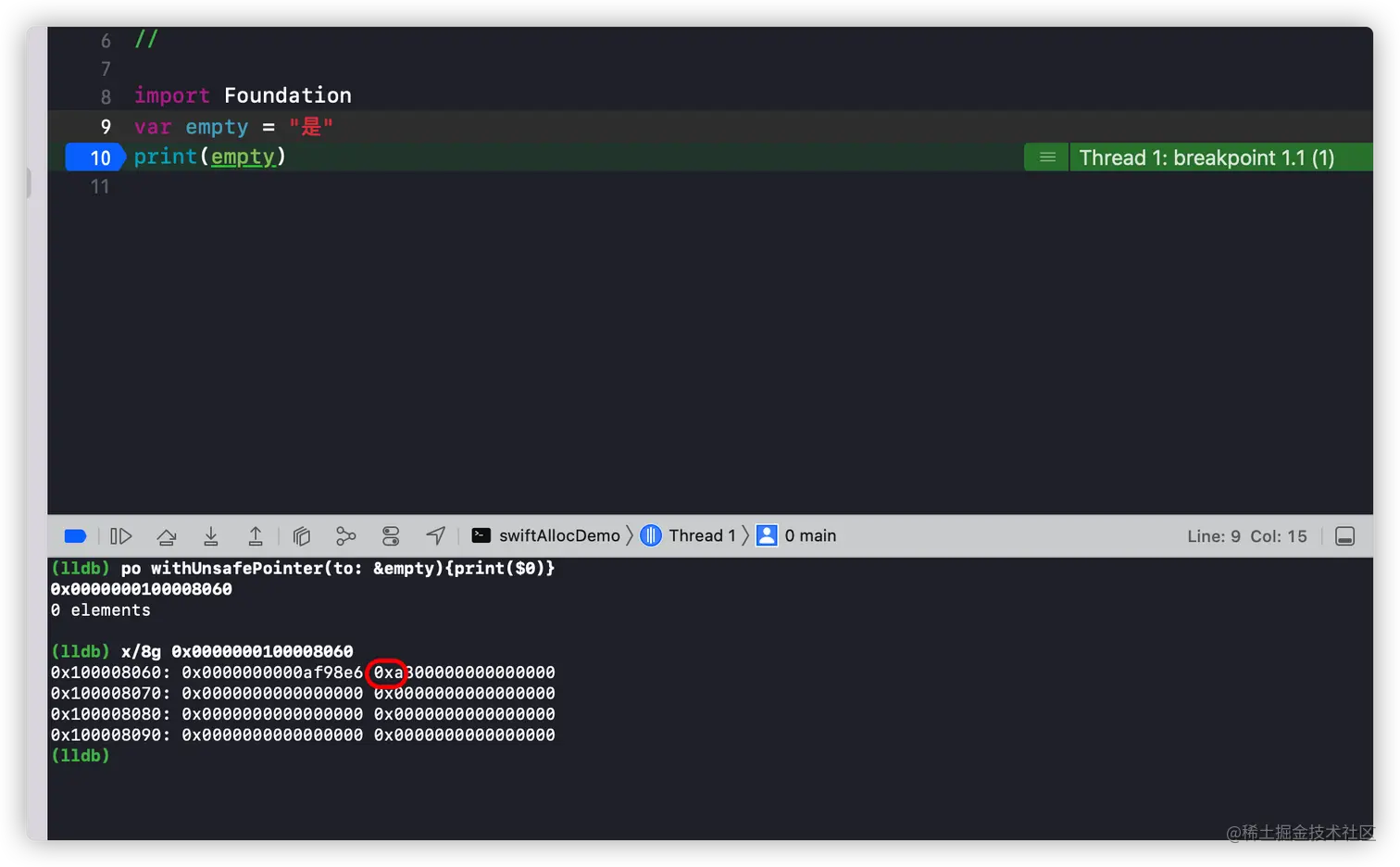Click line number 9 in the gutter
The width and height of the screenshot is (1400, 867).
click(106, 127)
